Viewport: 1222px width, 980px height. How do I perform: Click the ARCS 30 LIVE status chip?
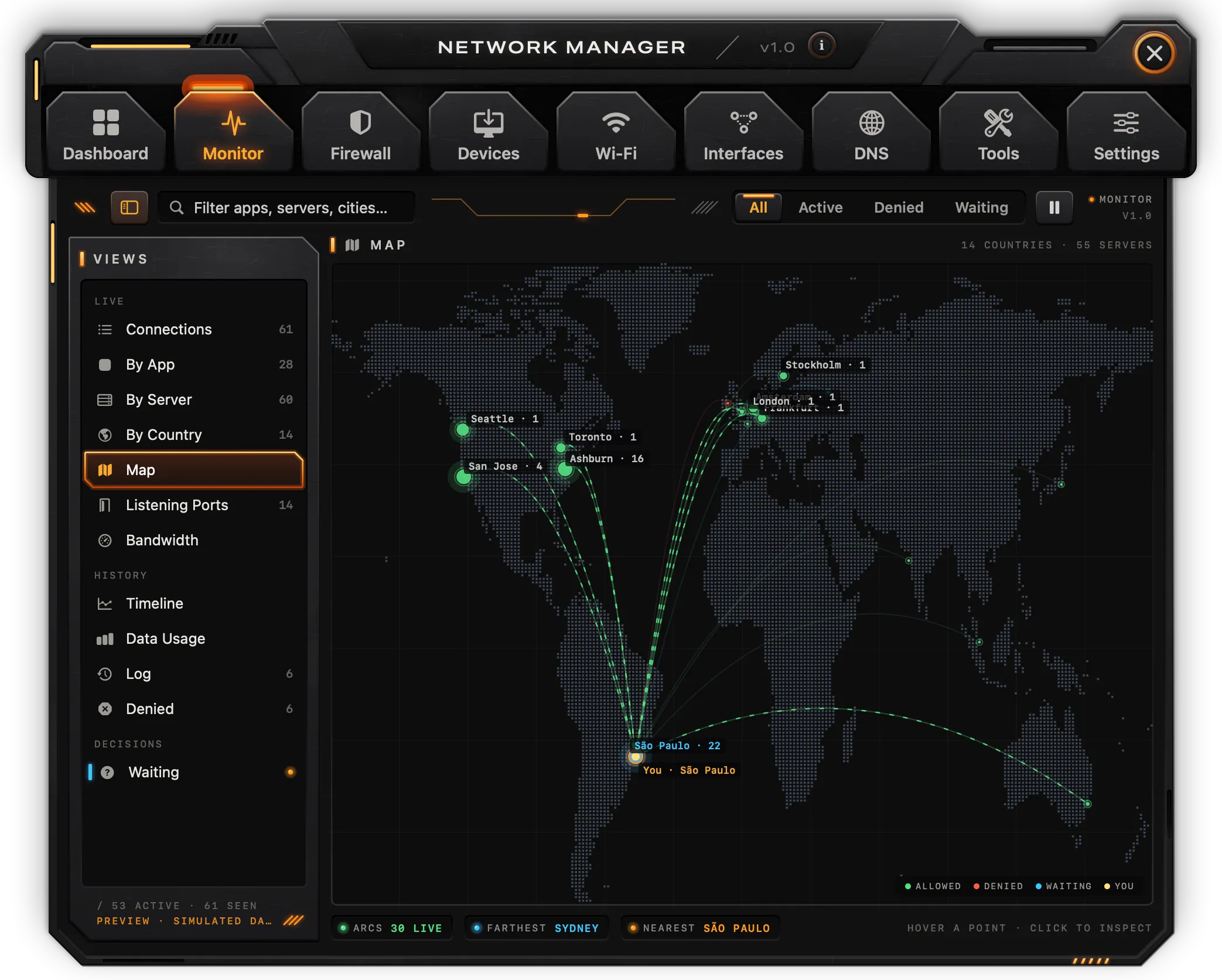coord(392,928)
